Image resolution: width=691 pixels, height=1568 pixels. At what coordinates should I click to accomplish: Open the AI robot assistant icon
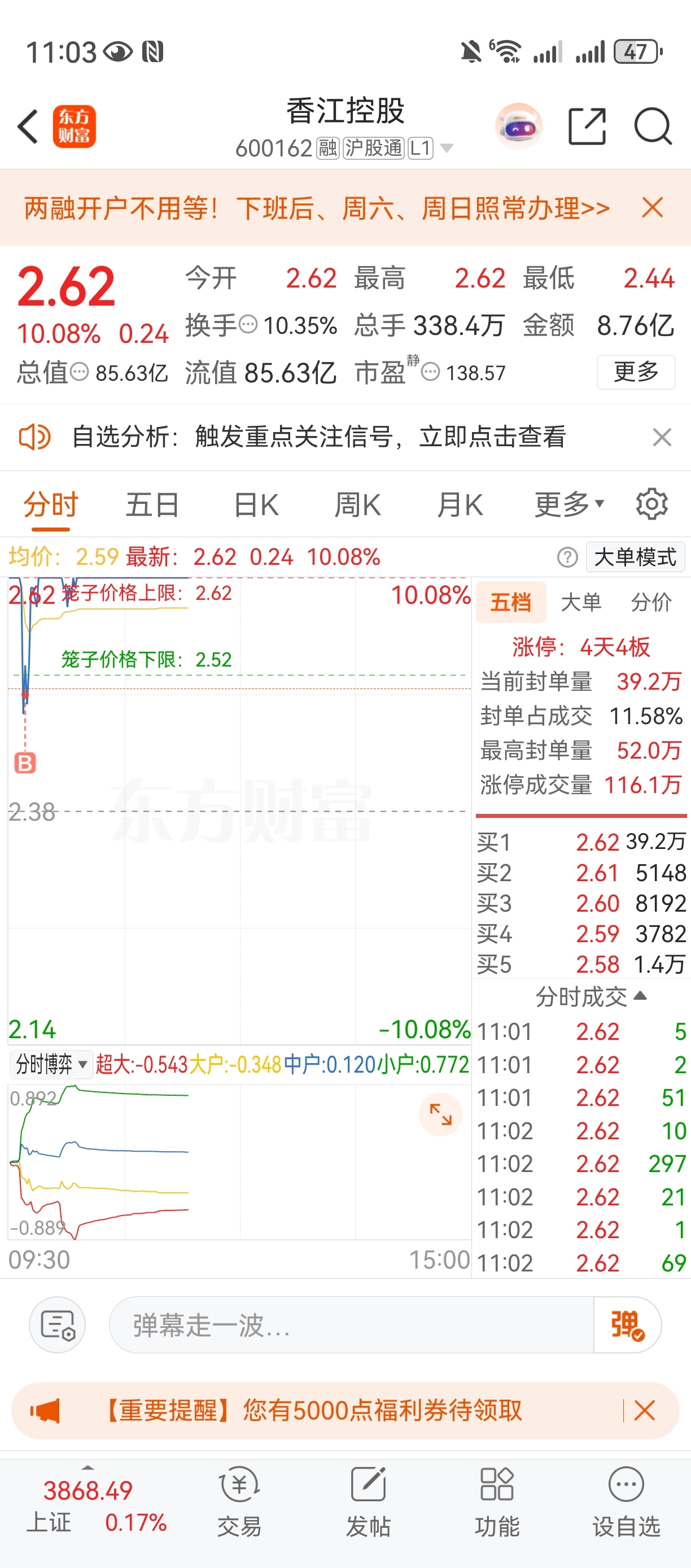pos(518,127)
